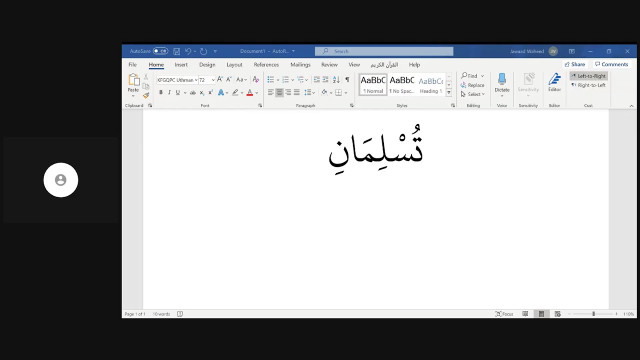Click the zoom slider in status bar

tap(593, 314)
